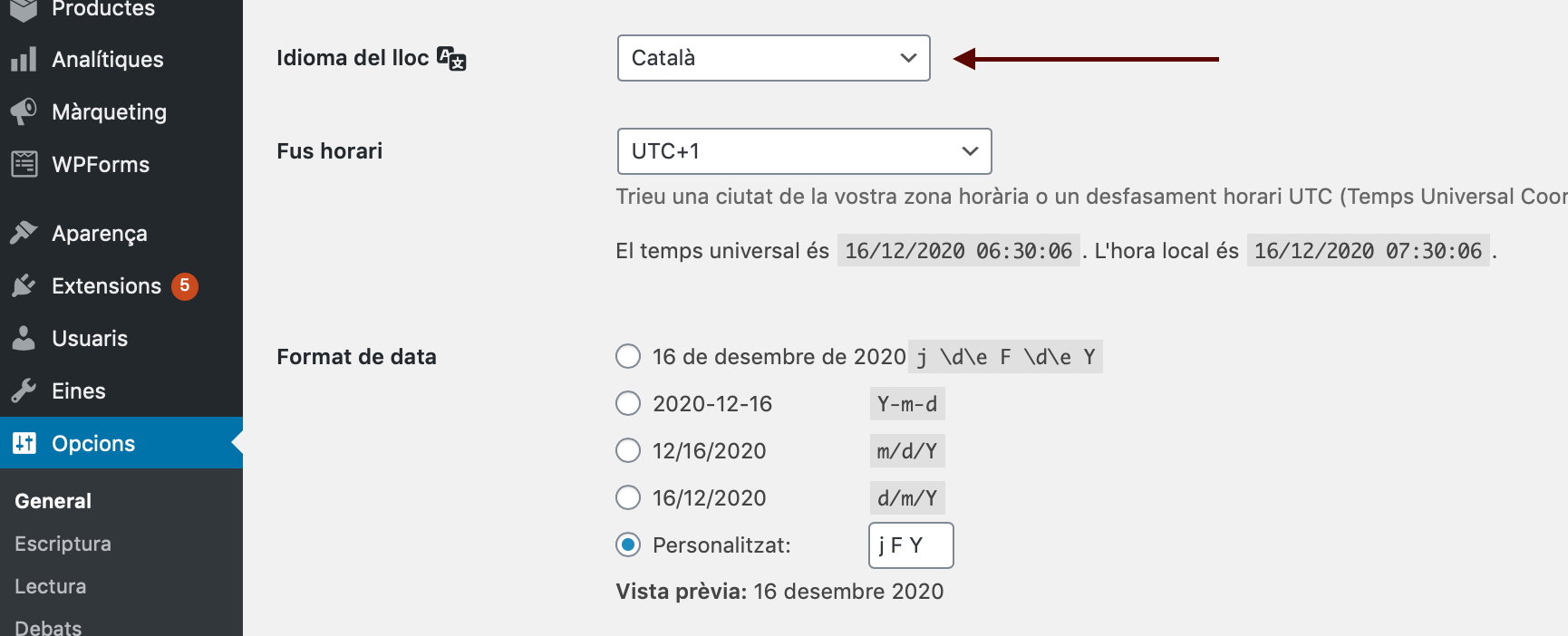
Task: Pick the Personalitzat date format radio
Action: [x=628, y=544]
